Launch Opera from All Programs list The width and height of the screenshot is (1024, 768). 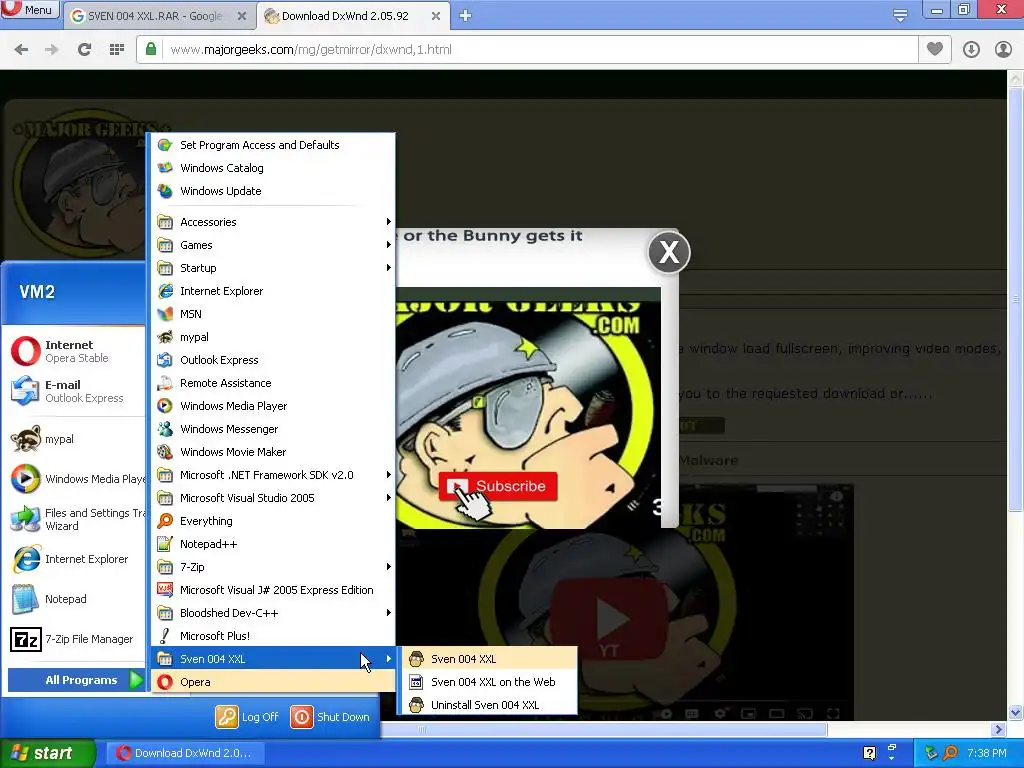point(273,682)
